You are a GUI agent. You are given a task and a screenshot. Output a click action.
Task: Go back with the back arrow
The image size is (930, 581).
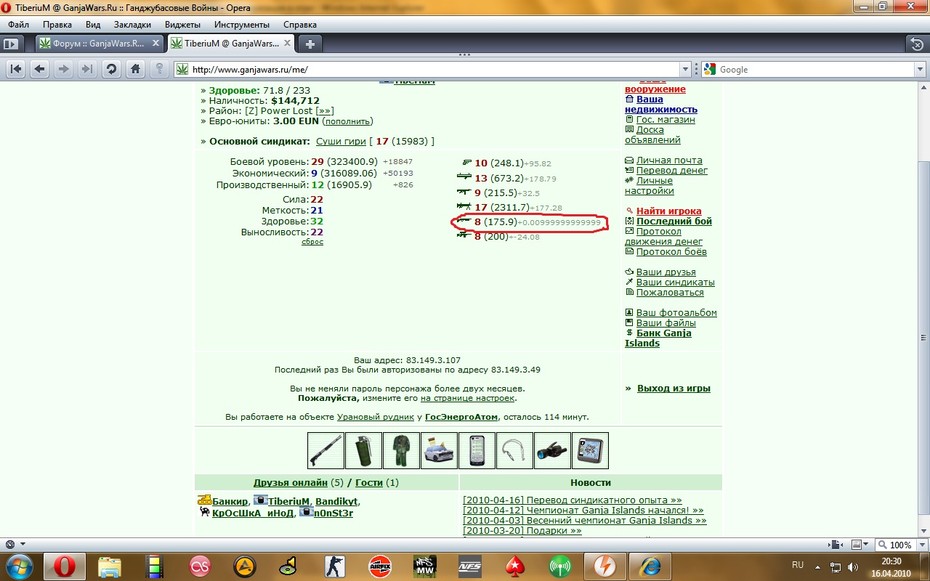40,69
